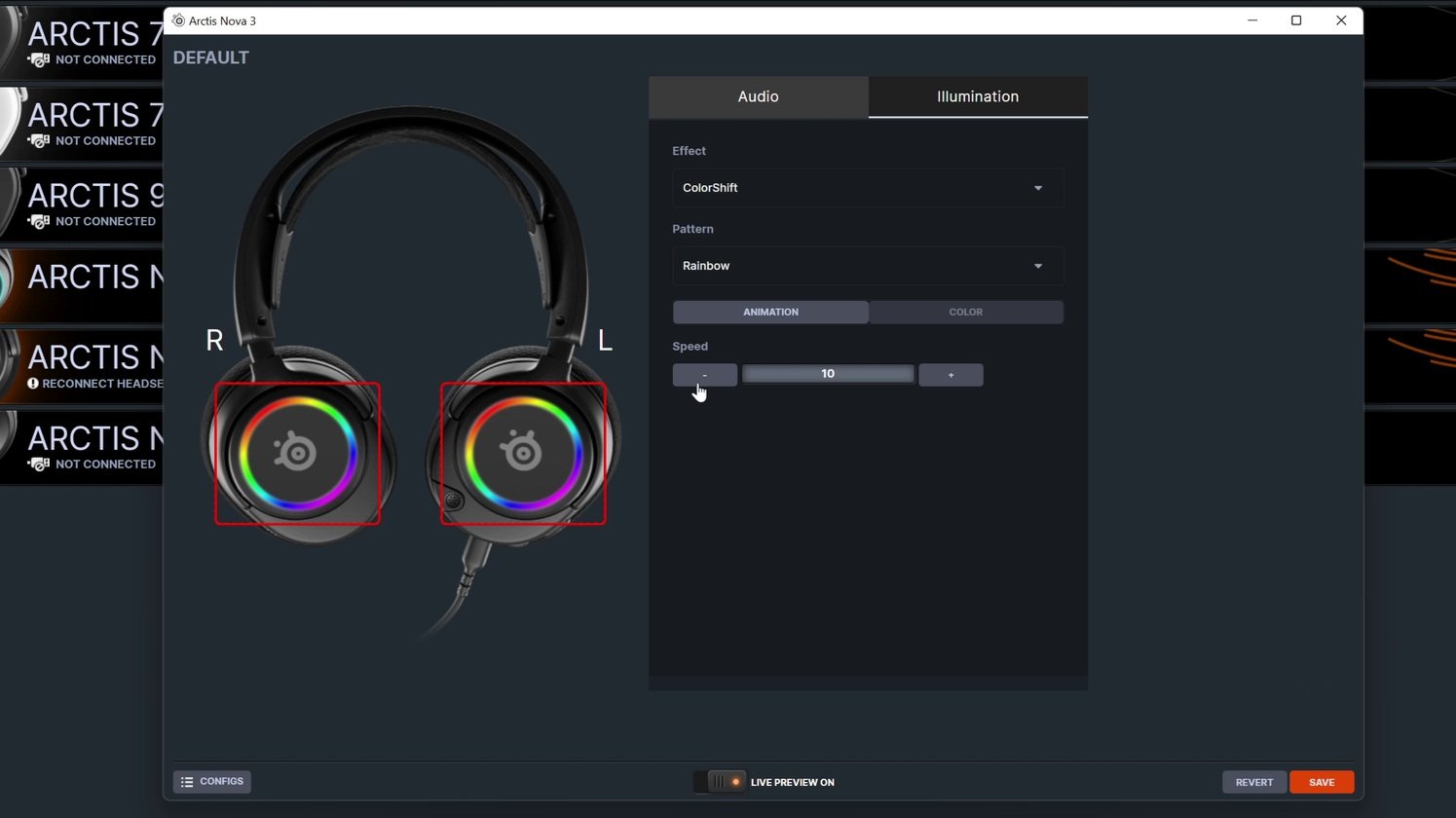1456x818 pixels.
Task: Increase speed with the plus button
Action: click(x=951, y=375)
